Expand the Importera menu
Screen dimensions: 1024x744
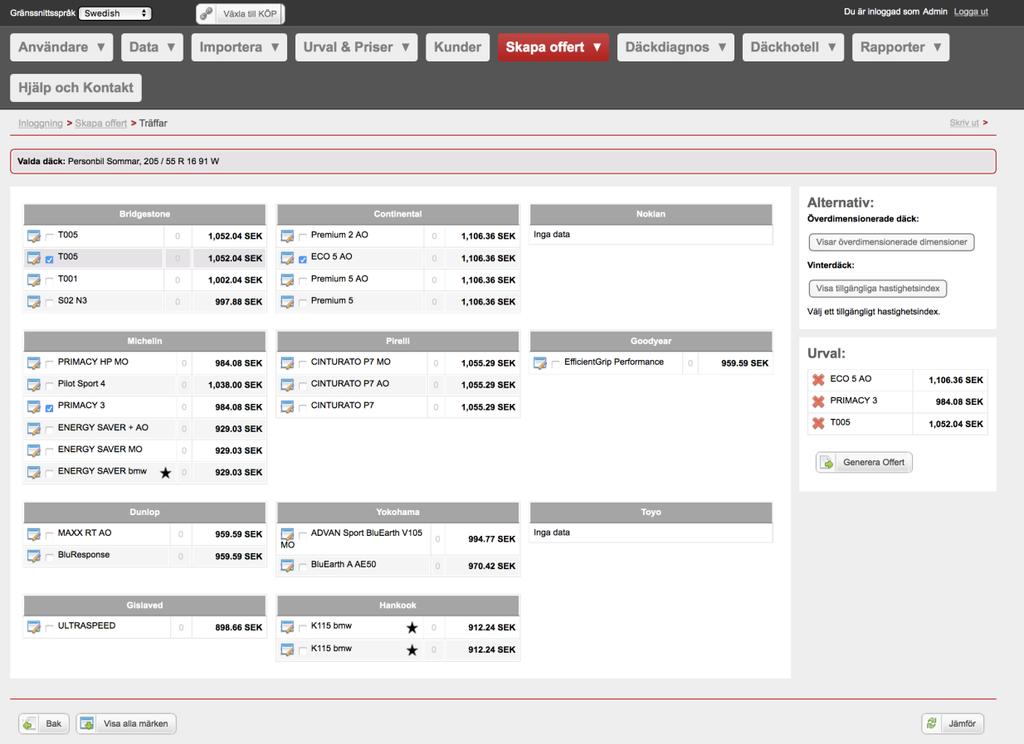pyautogui.click(x=239, y=47)
